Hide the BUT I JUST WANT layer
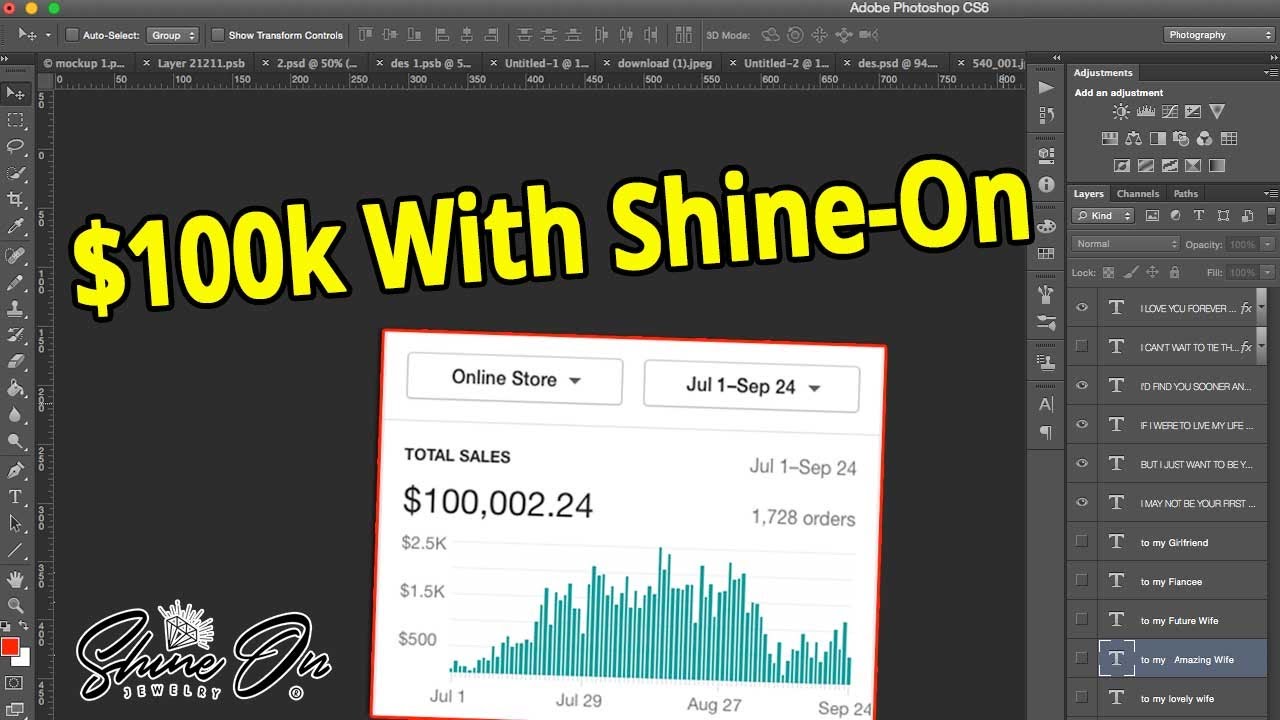The width and height of the screenshot is (1280, 720). tap(1081, 464)
